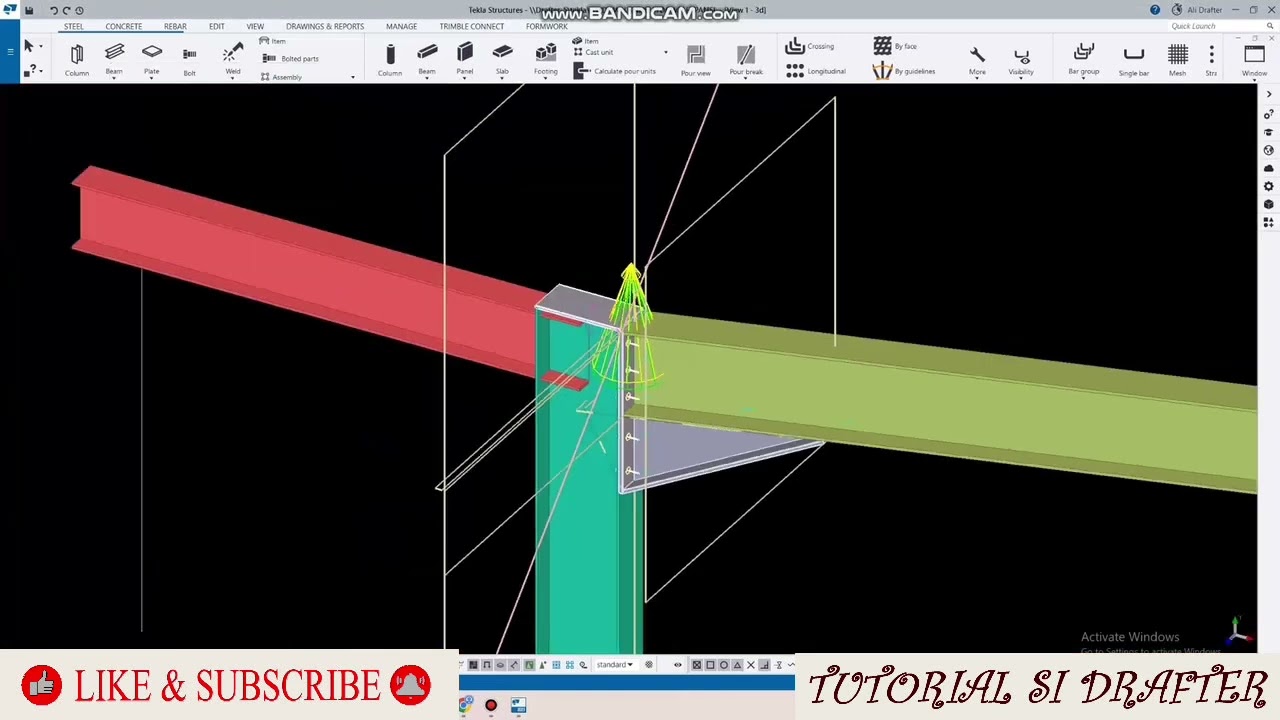Viewport: 1280px width, 720px height.
Task: Click Calculate pour units
Action: point(615,71)
